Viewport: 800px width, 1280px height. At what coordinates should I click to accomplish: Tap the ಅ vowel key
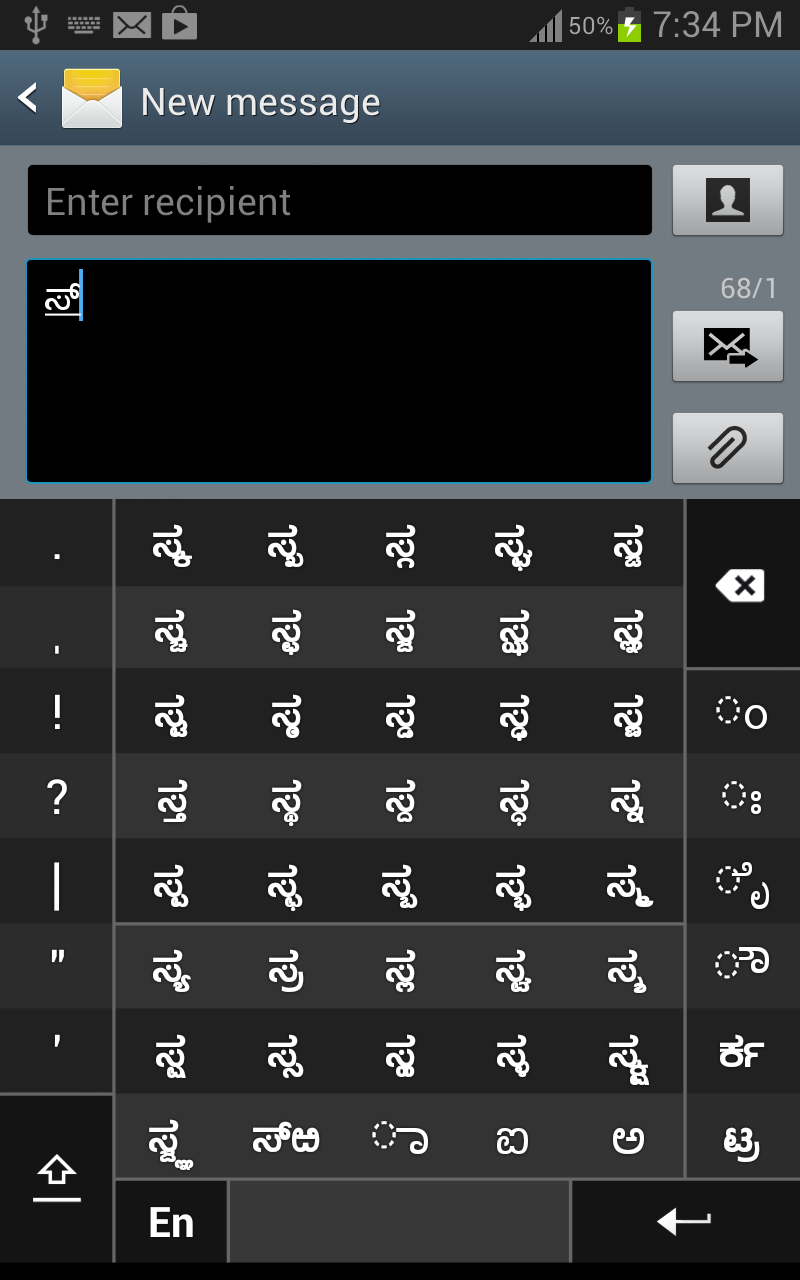pyautogui.click(x=628, y=1138)
